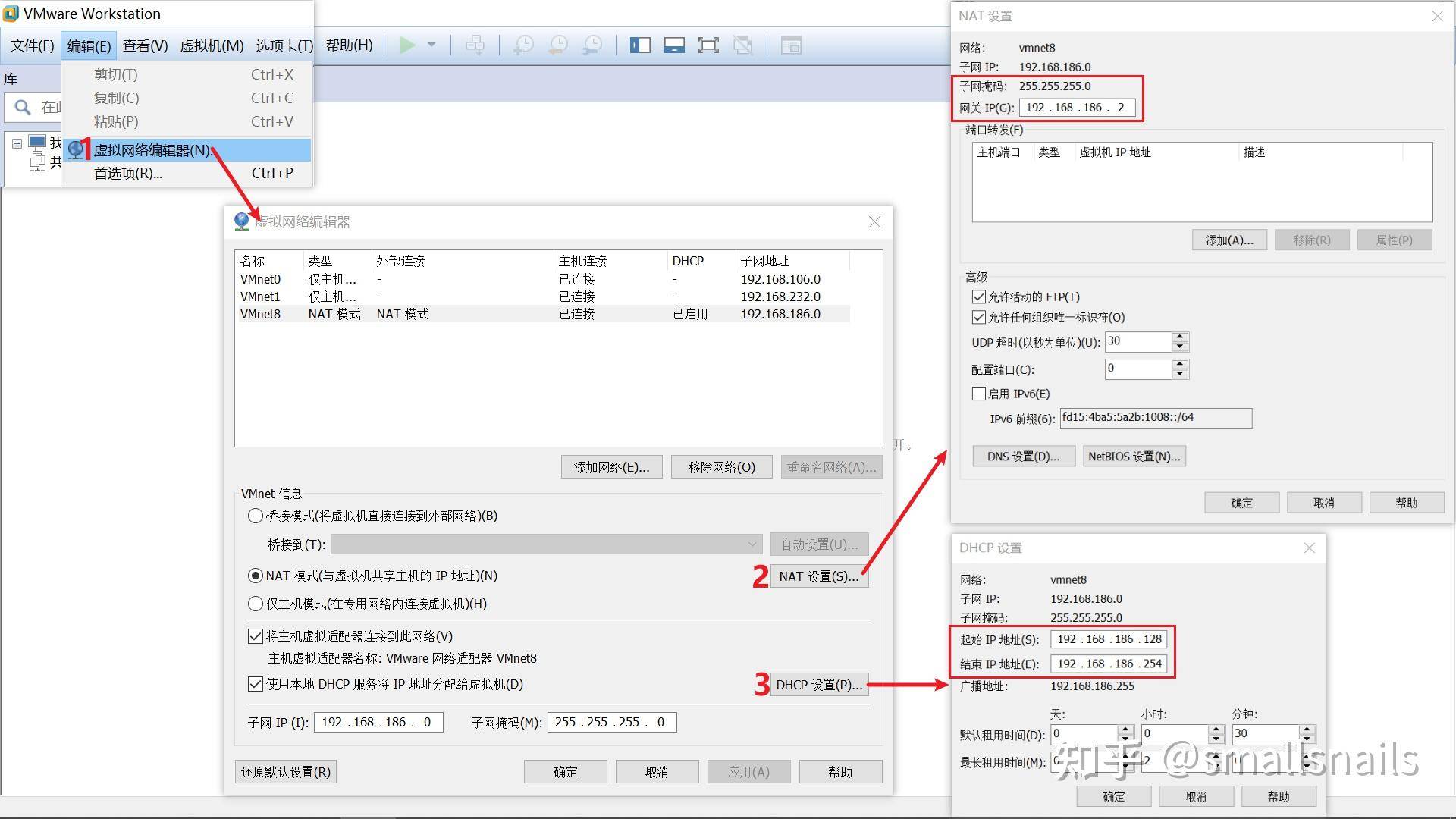Increase the 配置端口 value with up arrow
Screen dimensions: 1456x819
coord(1179,365)
